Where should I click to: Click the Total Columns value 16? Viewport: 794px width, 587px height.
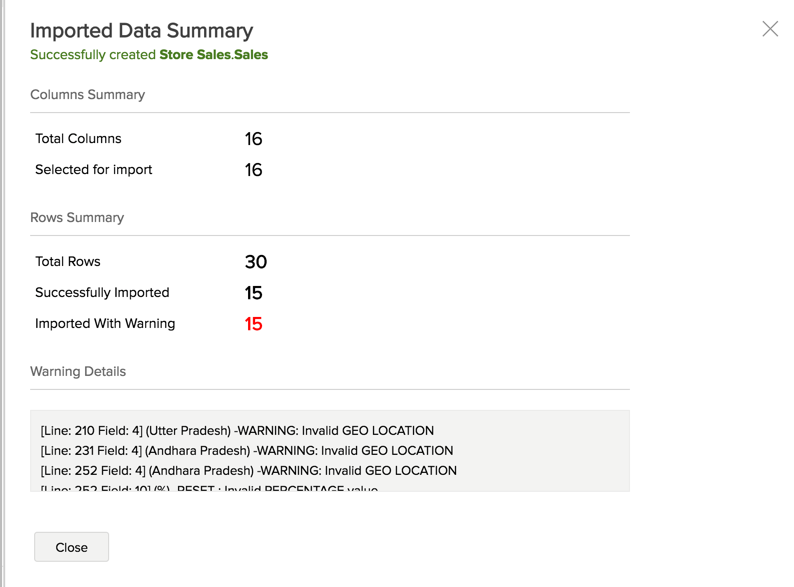pyautogui.click(x=253, y=139)
